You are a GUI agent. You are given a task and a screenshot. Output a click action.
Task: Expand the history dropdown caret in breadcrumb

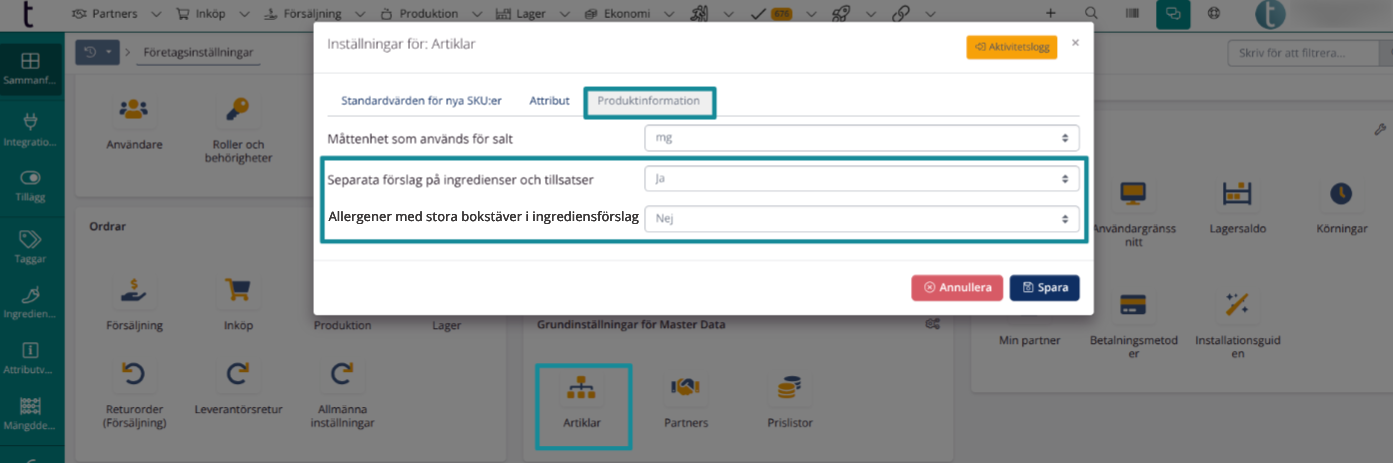click(109, 51)
